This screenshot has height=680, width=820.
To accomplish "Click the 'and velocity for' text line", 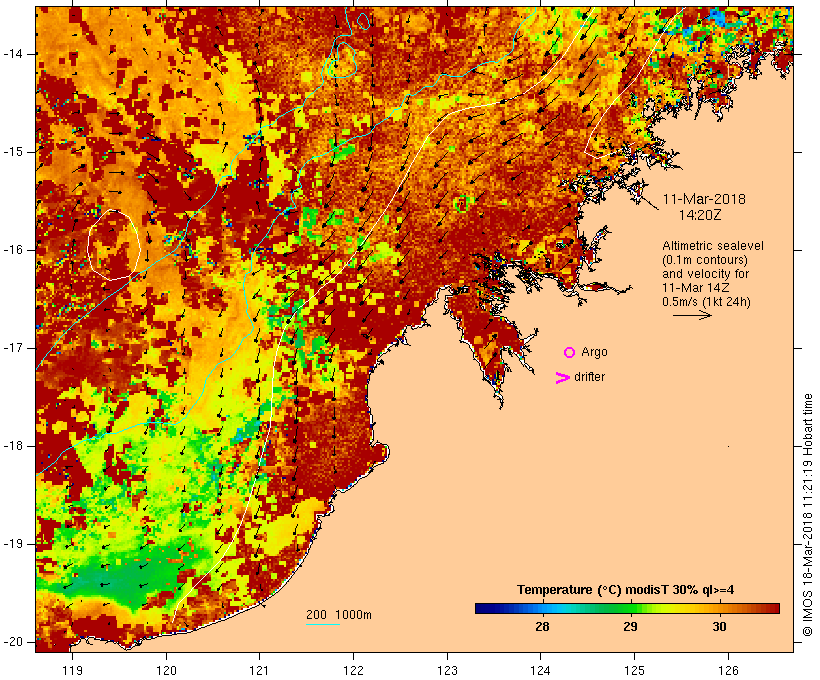I will (x=705, y=274).
